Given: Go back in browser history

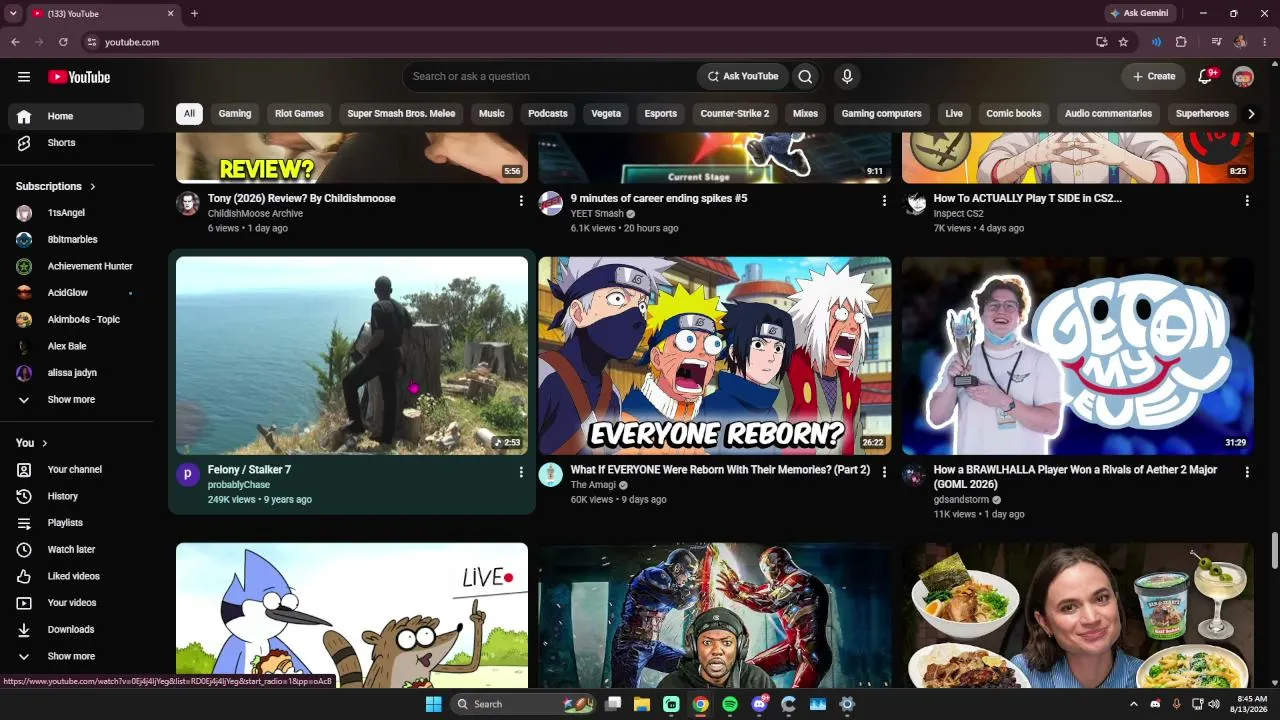Looking at the screenshot, I should (15, 42).
